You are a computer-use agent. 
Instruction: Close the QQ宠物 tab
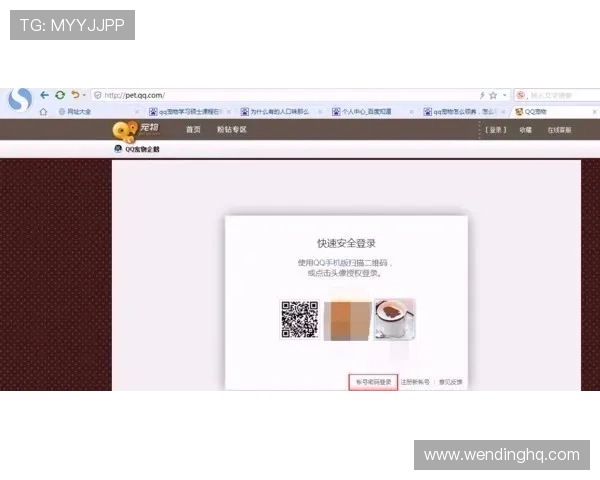tap(595, 112)
